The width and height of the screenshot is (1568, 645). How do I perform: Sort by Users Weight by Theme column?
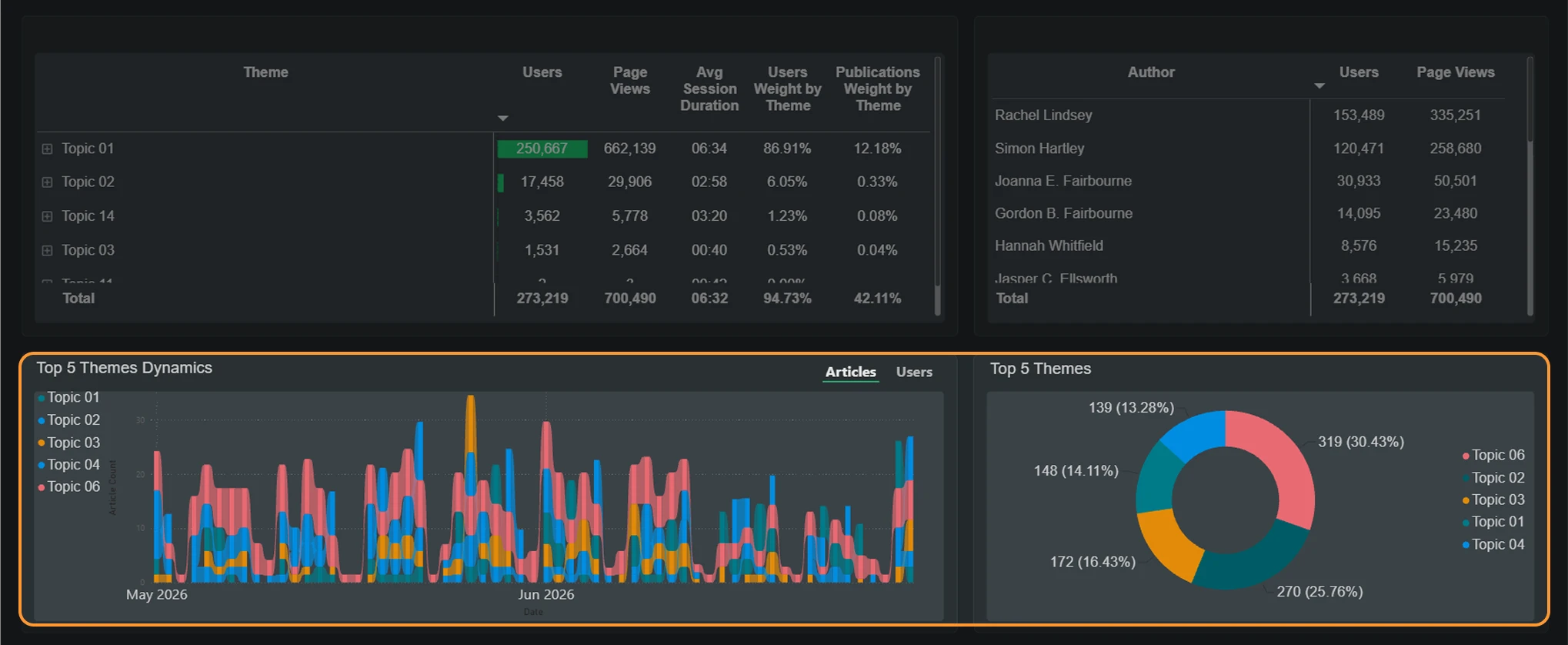click(x=787, y=89)
